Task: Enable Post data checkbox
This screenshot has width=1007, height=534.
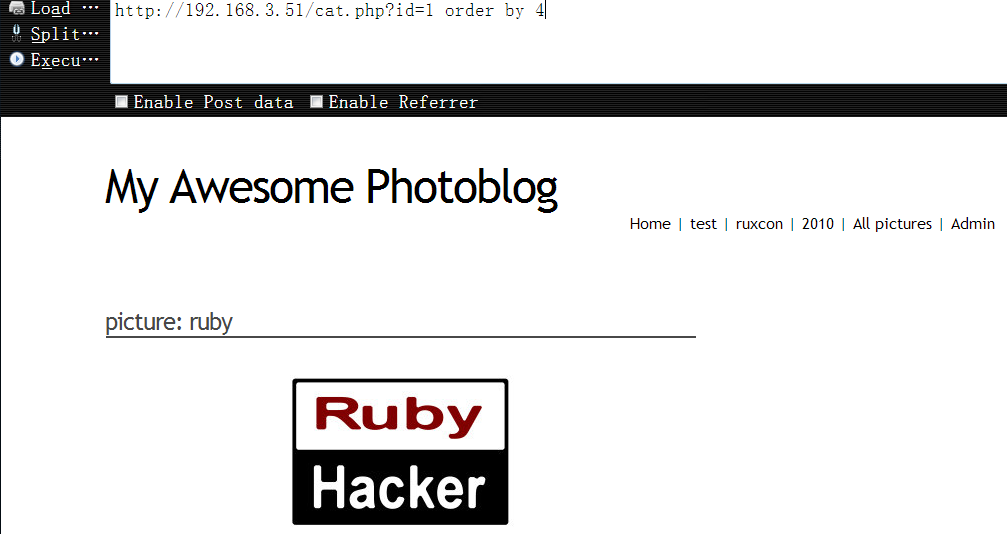Action: pos(121,102)
